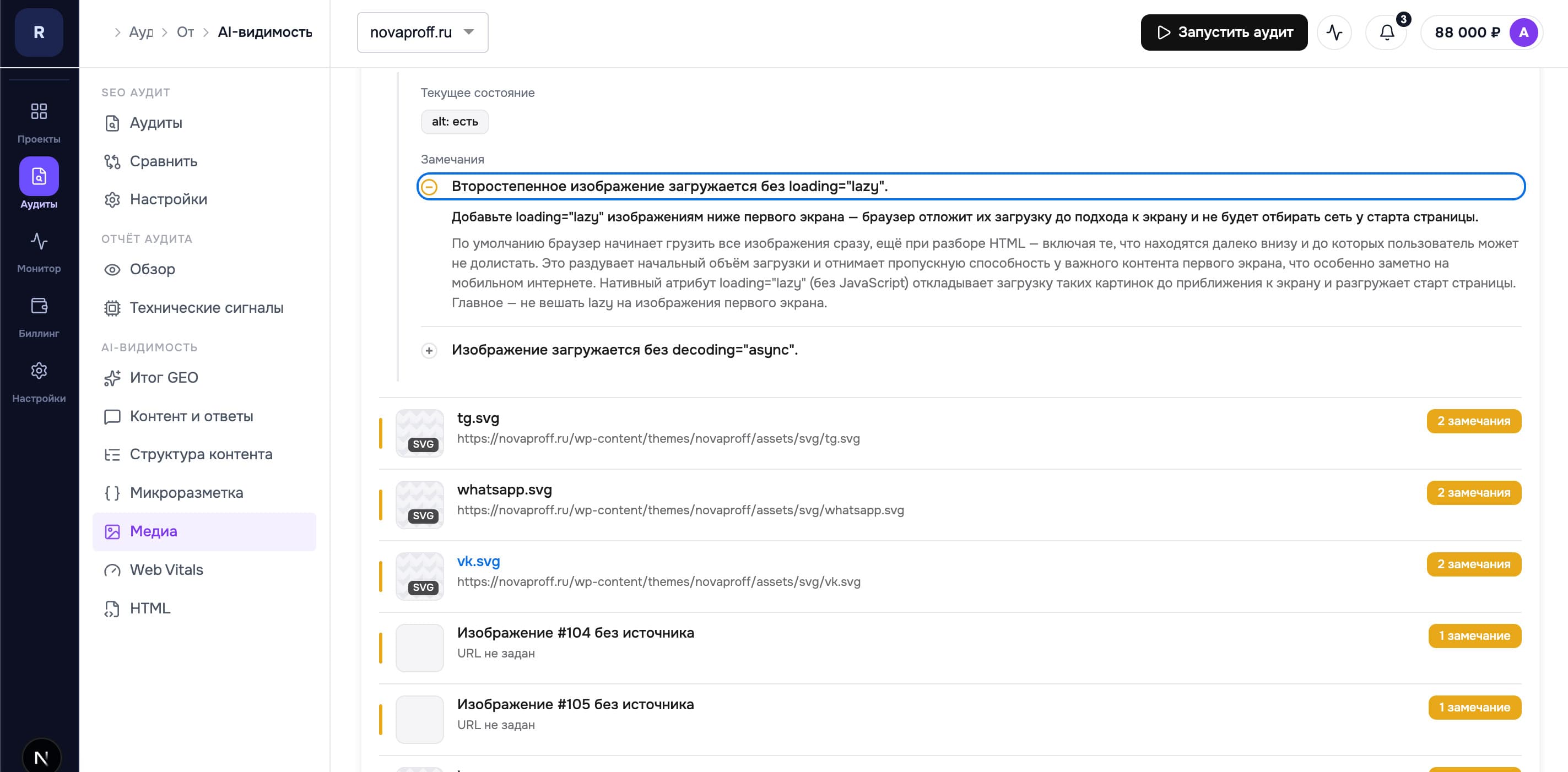Open Сравнить menu item
This screenshot has height=772, width=1568.
coord(204,161)
